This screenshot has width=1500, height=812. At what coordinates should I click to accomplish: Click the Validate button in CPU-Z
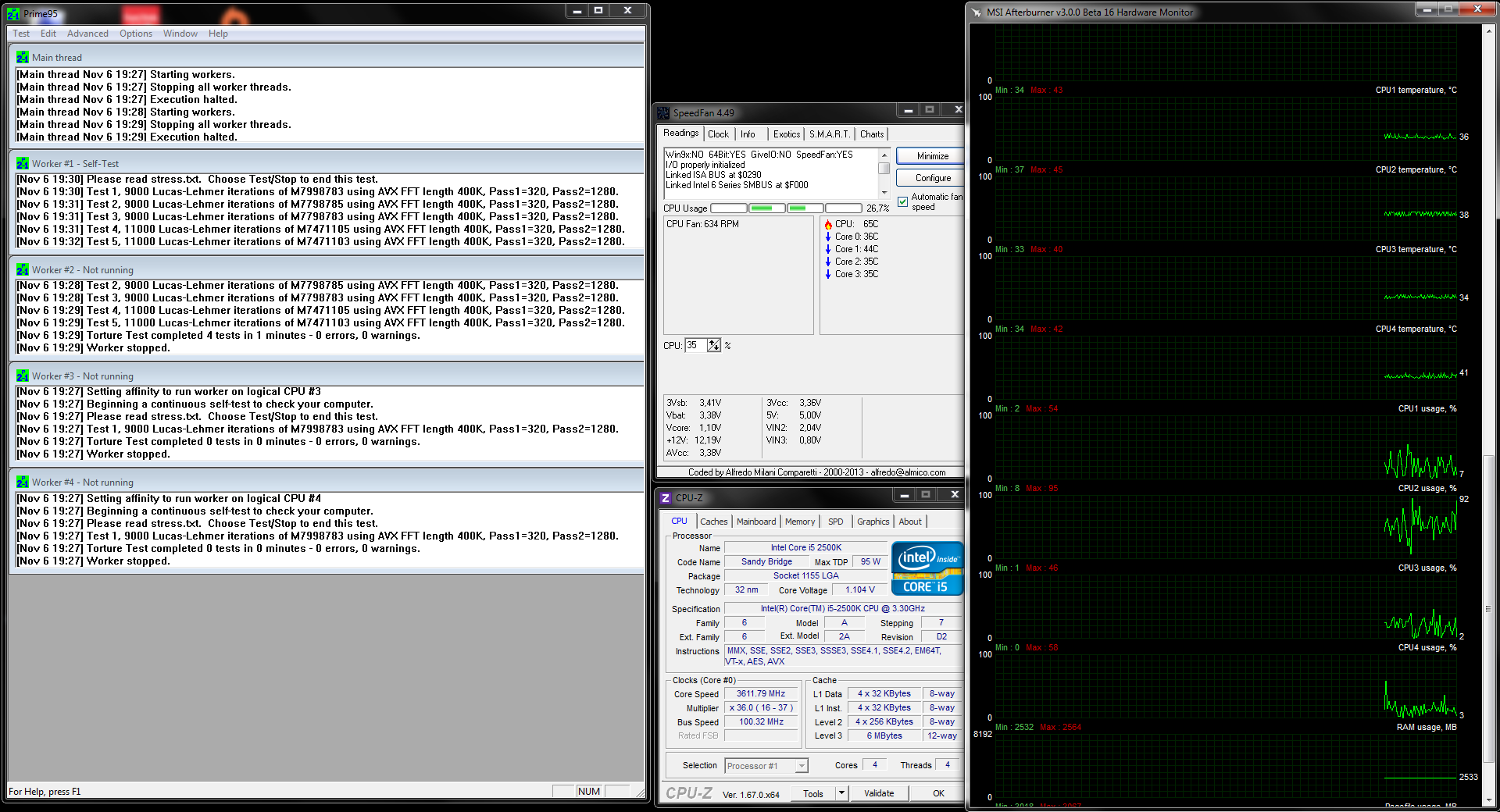879,793
